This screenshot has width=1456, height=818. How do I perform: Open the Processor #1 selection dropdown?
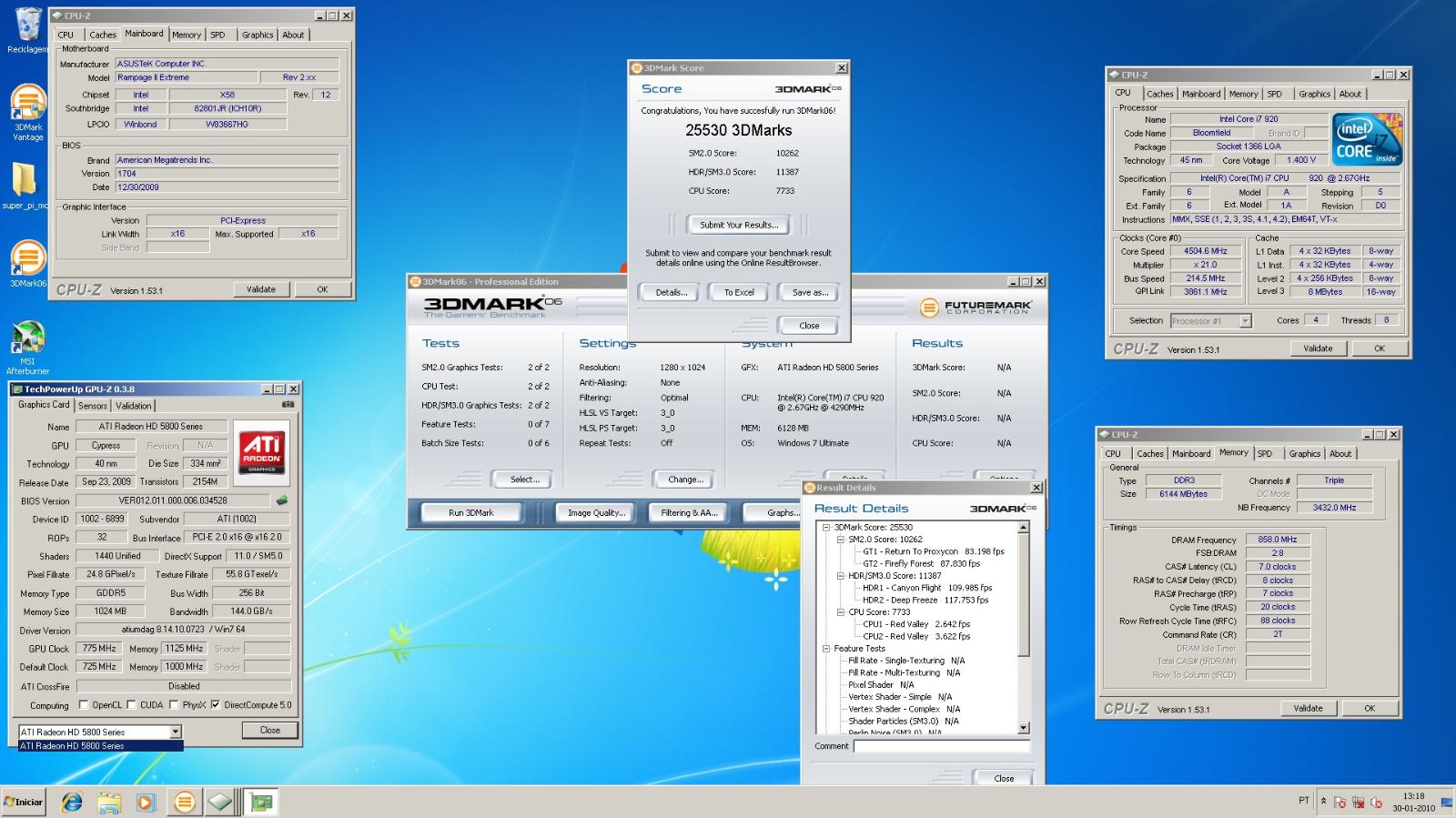click(x=1245, y=320)
